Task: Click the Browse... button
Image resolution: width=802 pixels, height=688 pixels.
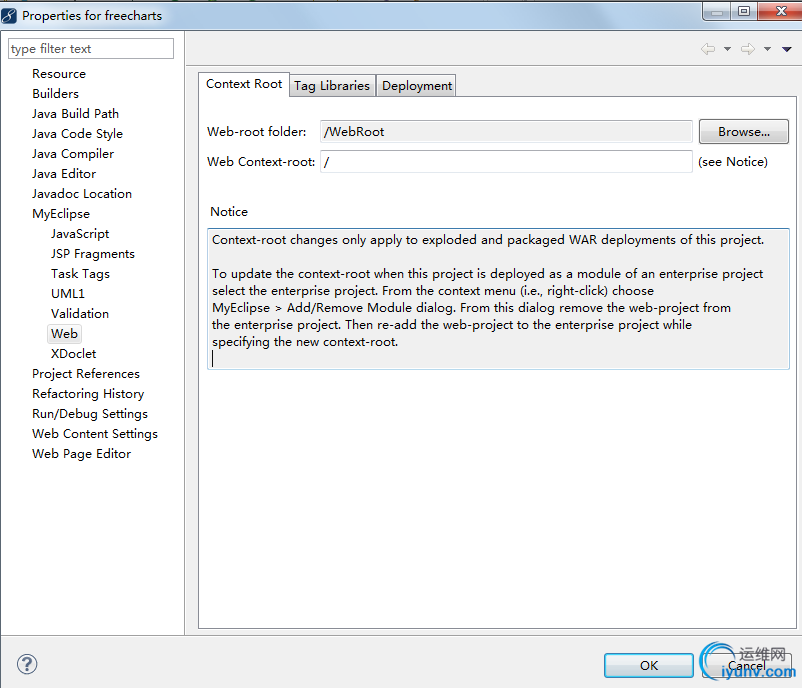Action: (744, 132)
